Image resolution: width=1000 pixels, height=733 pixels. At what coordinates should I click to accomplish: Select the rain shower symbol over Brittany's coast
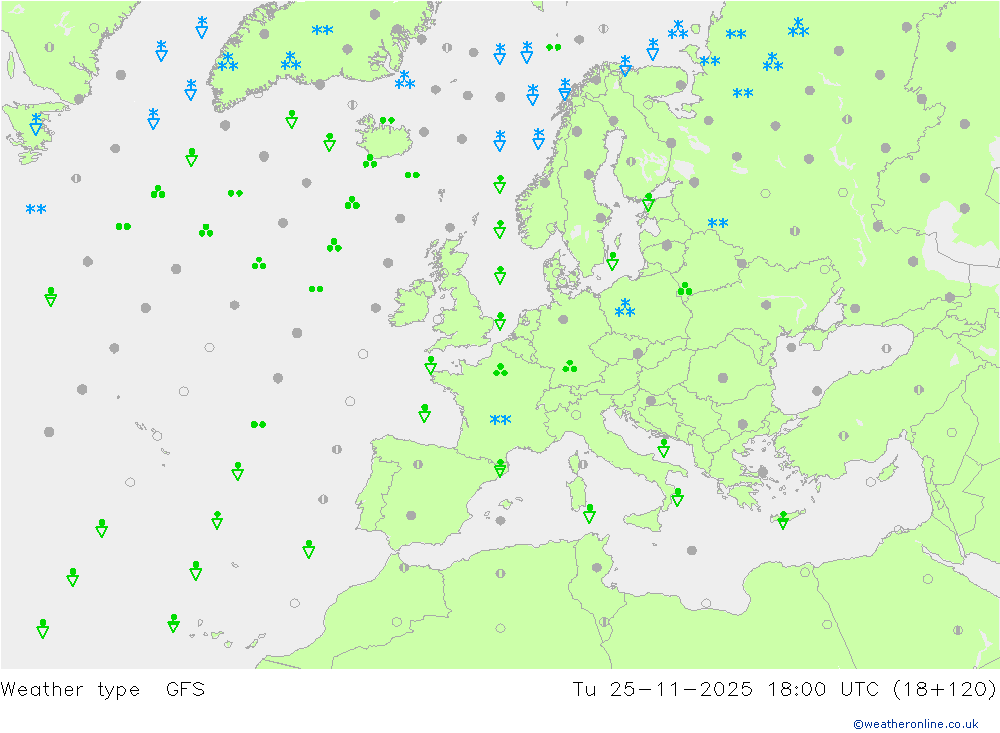point(430,365)
